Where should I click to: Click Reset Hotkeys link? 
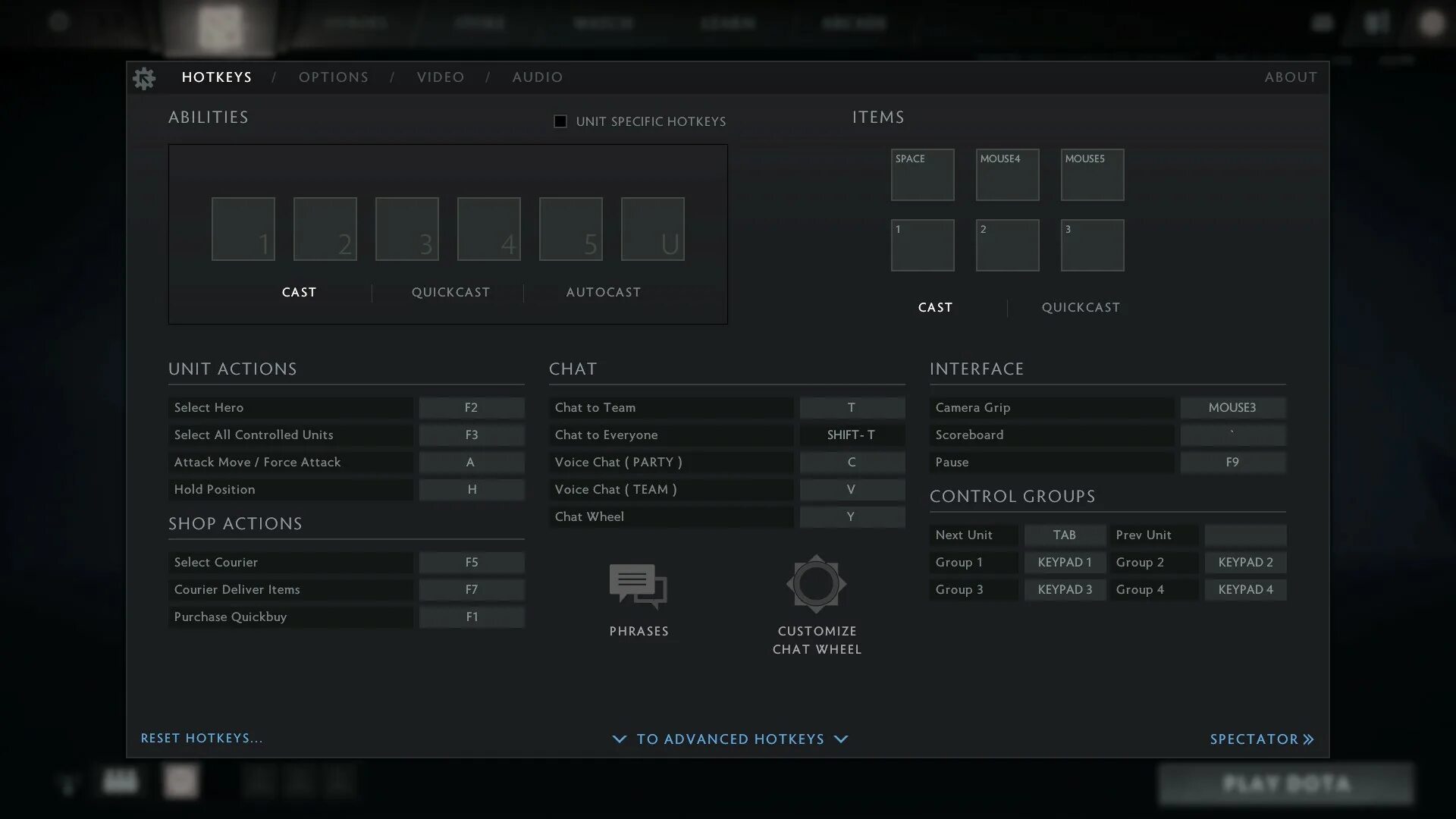coord(202,739)
